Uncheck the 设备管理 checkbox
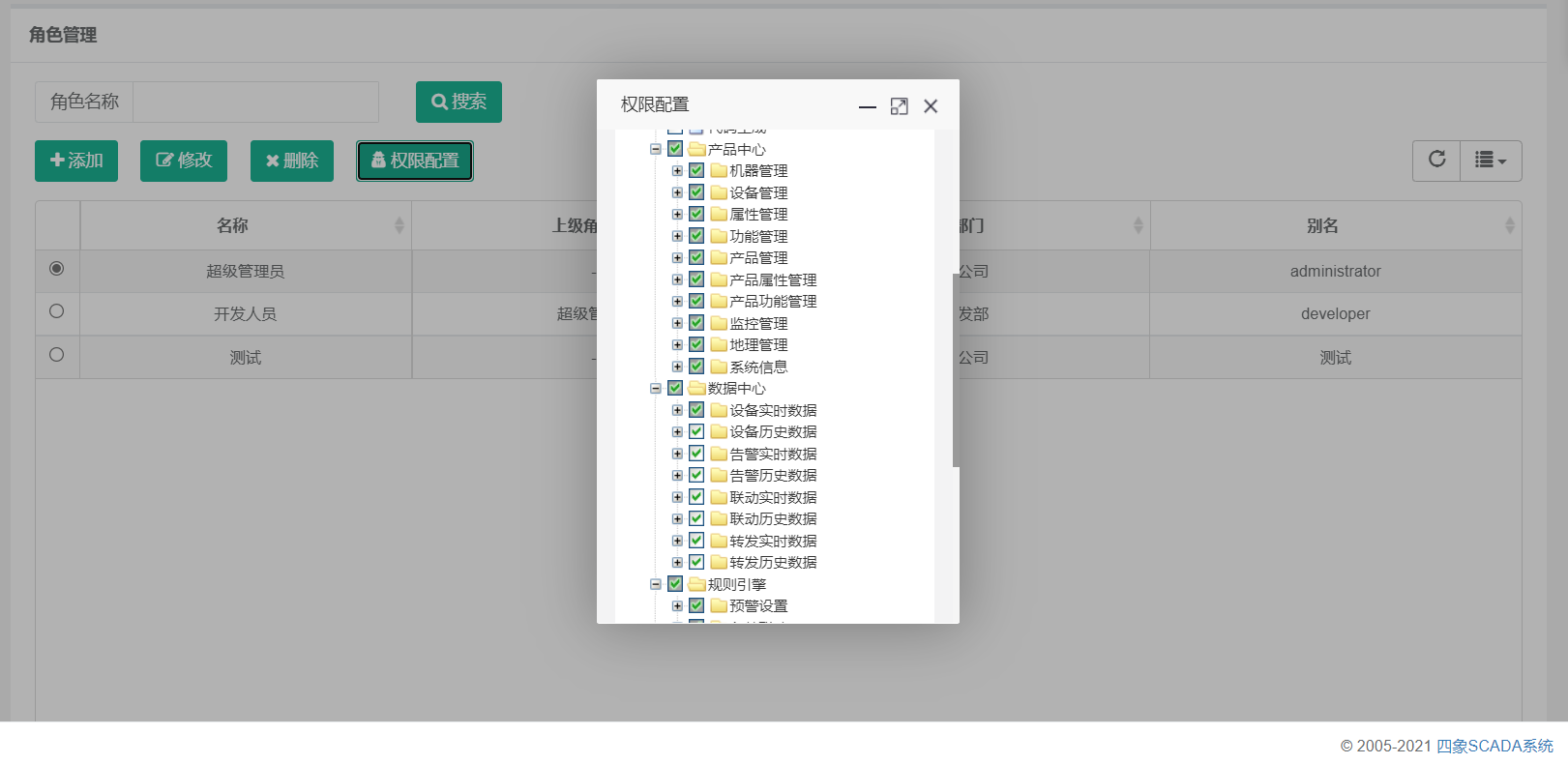The height and width of the screenshot is (764, 1568). 696,192
